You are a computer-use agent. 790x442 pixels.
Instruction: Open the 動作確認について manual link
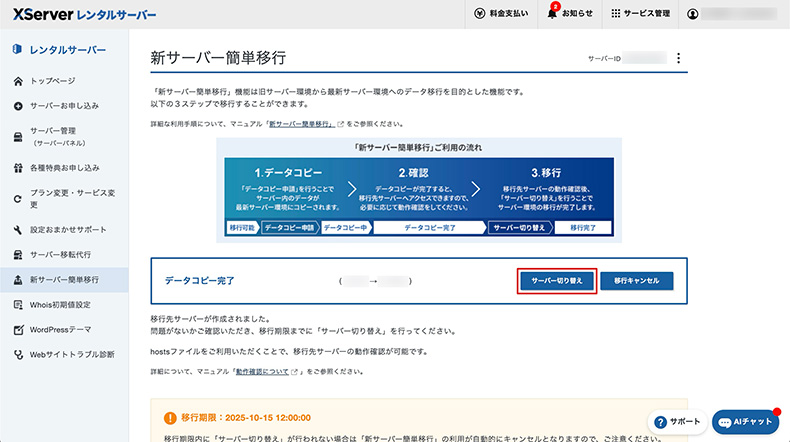[x=265, y=371]
